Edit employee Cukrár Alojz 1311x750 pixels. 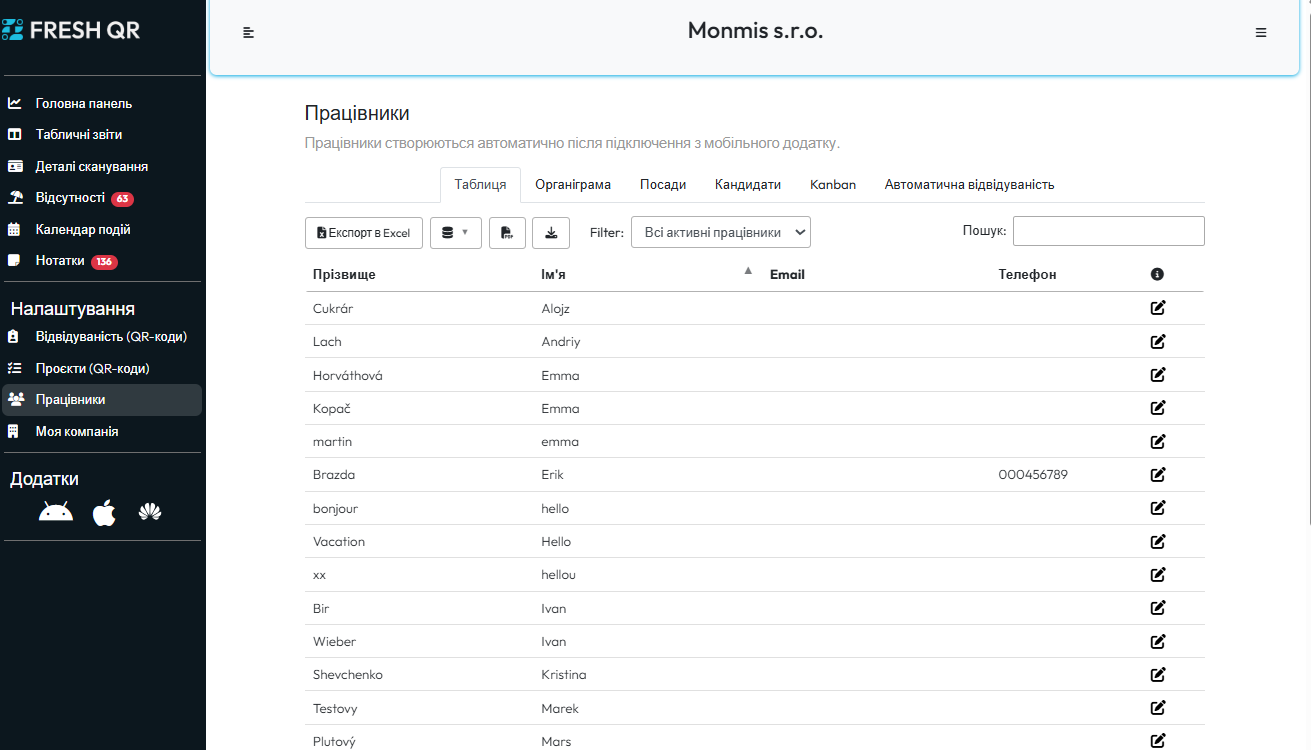pyautogui.click(x=1158, y=308)
